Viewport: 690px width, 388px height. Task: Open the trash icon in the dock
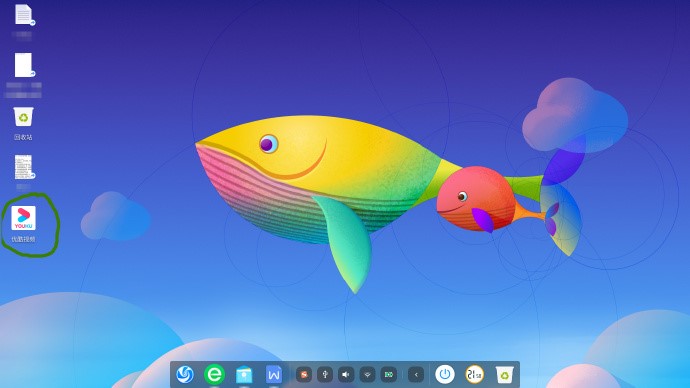pyautogui.click(x=504, y=375)
